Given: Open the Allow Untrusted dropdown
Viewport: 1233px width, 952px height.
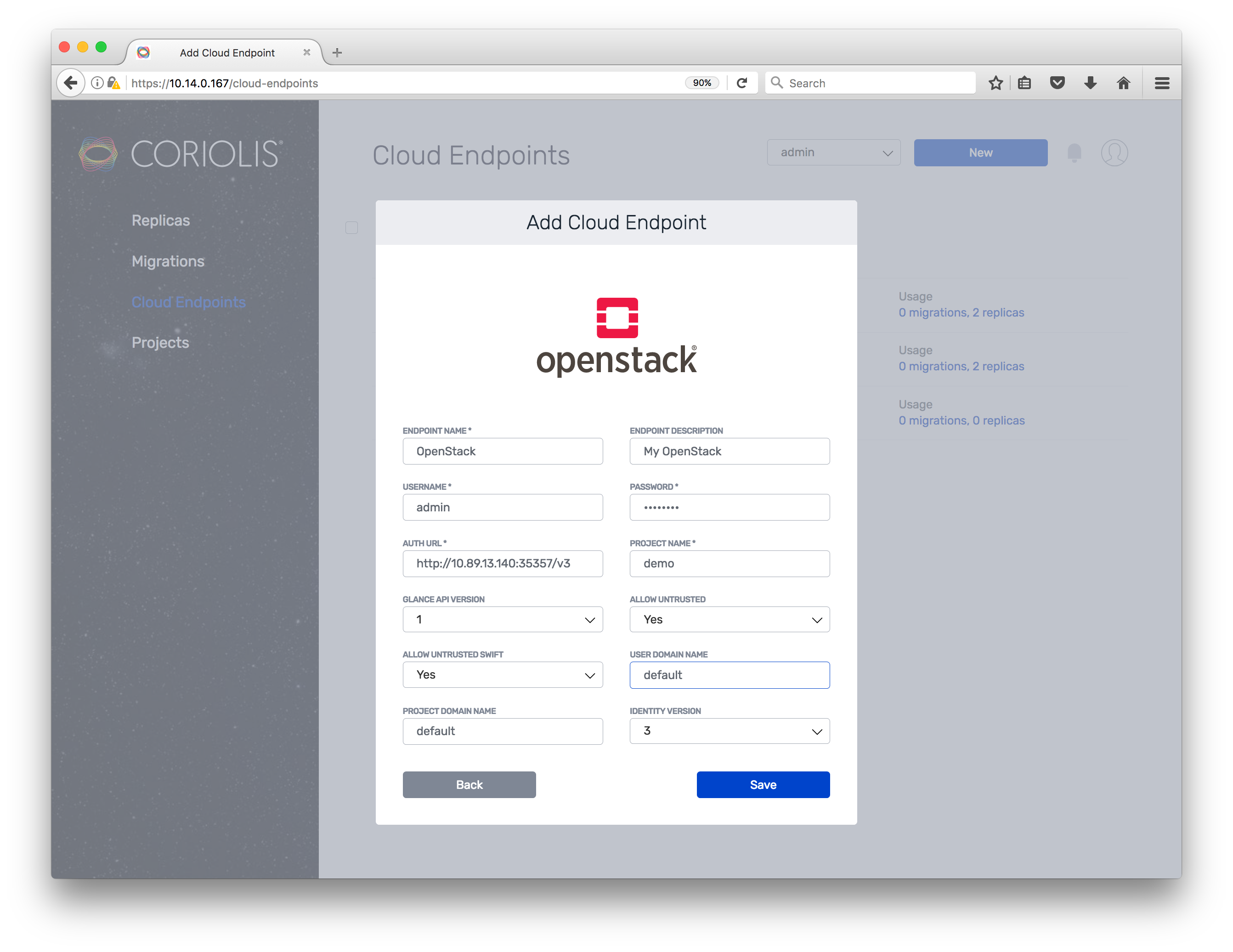Looking at the screenshot, I should click(x=730, y=619).
